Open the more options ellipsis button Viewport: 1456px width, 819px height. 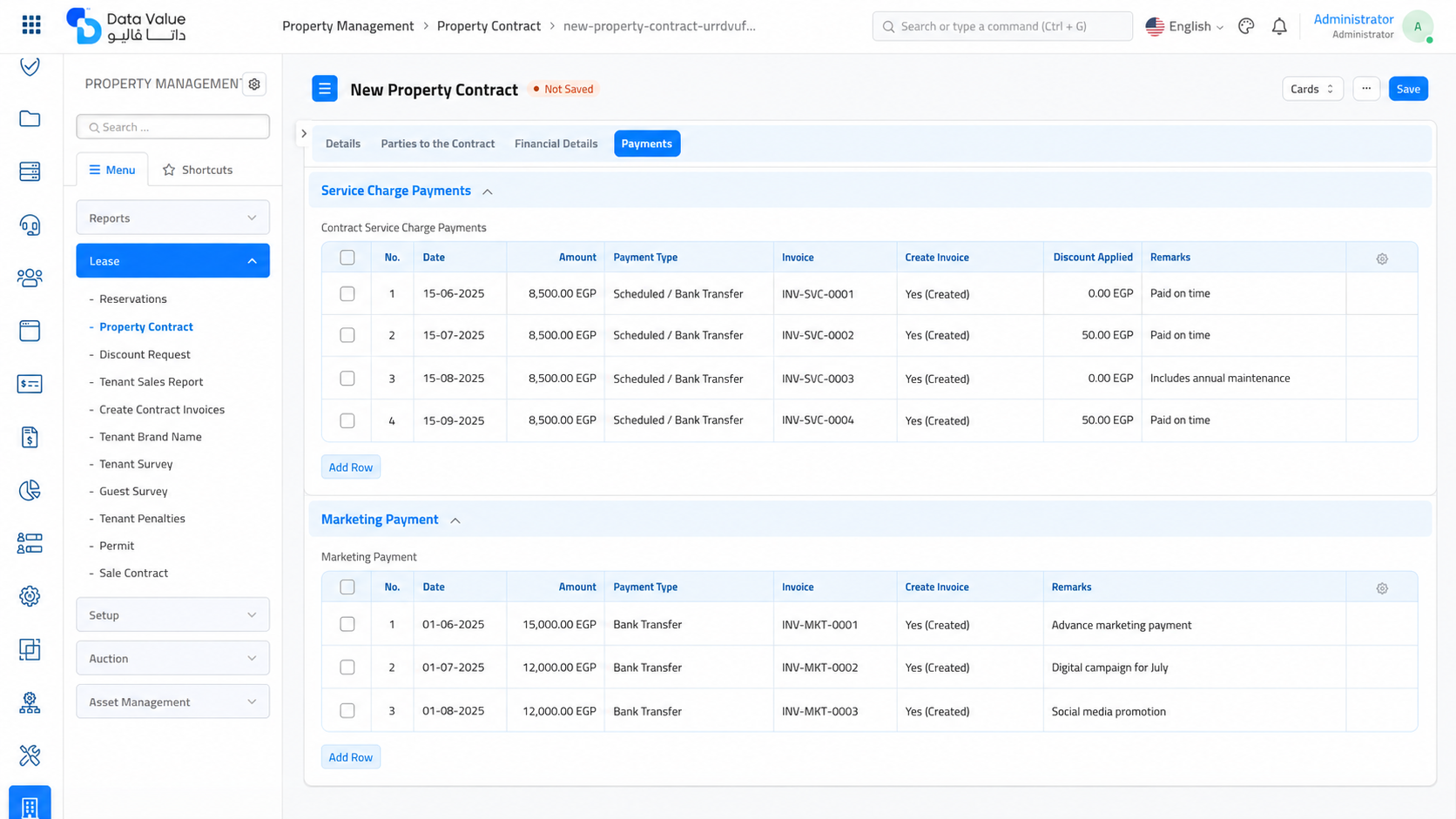[x=1366, y=89]
